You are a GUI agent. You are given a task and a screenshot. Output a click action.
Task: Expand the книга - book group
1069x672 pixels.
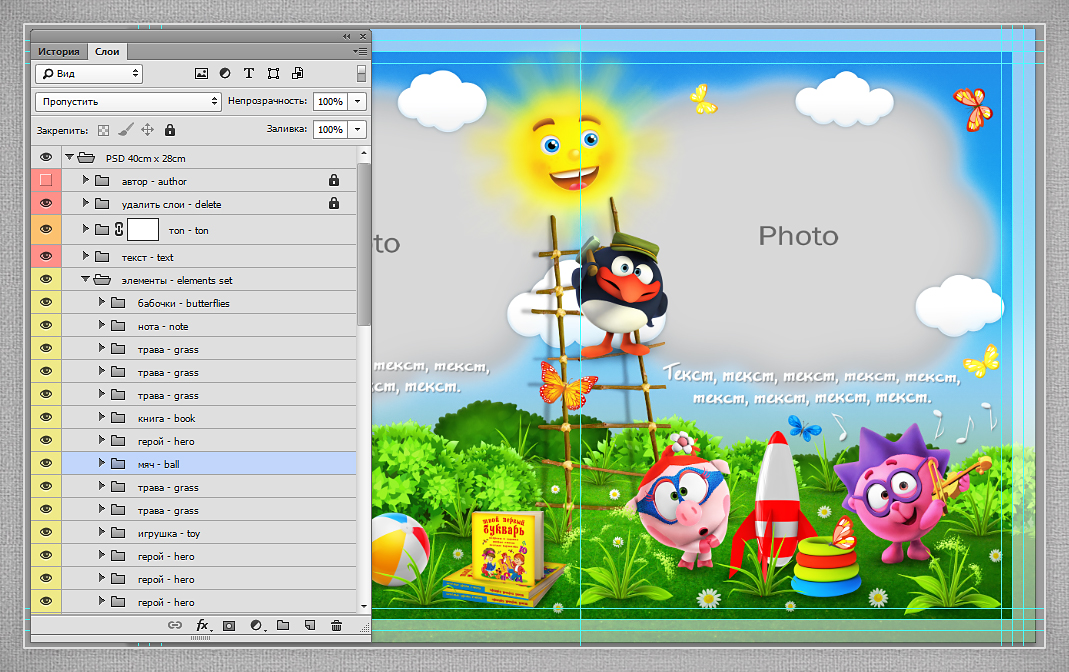coord(102,416)
